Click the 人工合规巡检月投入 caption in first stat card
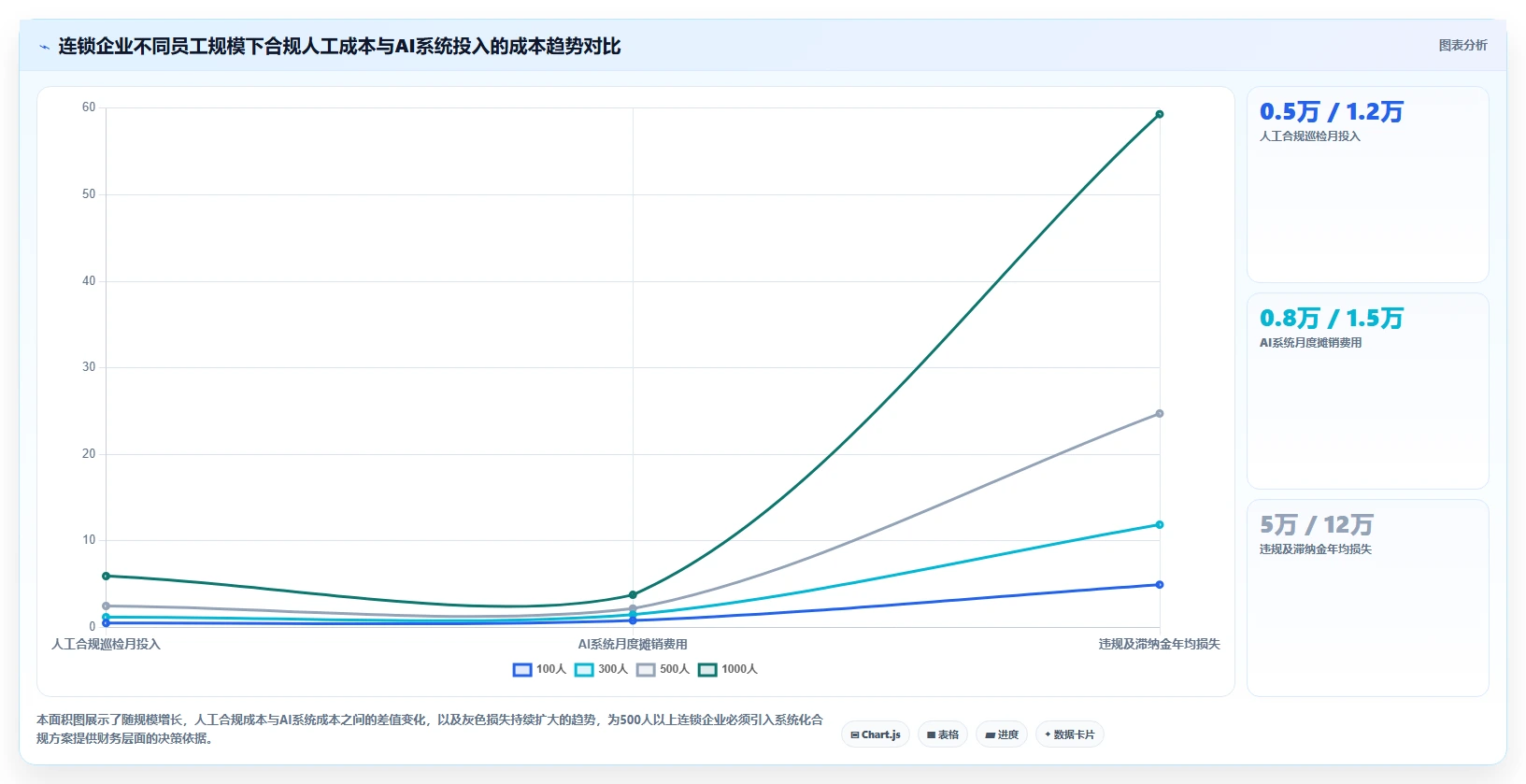The width and height of the screenshot is (1526, 784). coord(1310,136)
